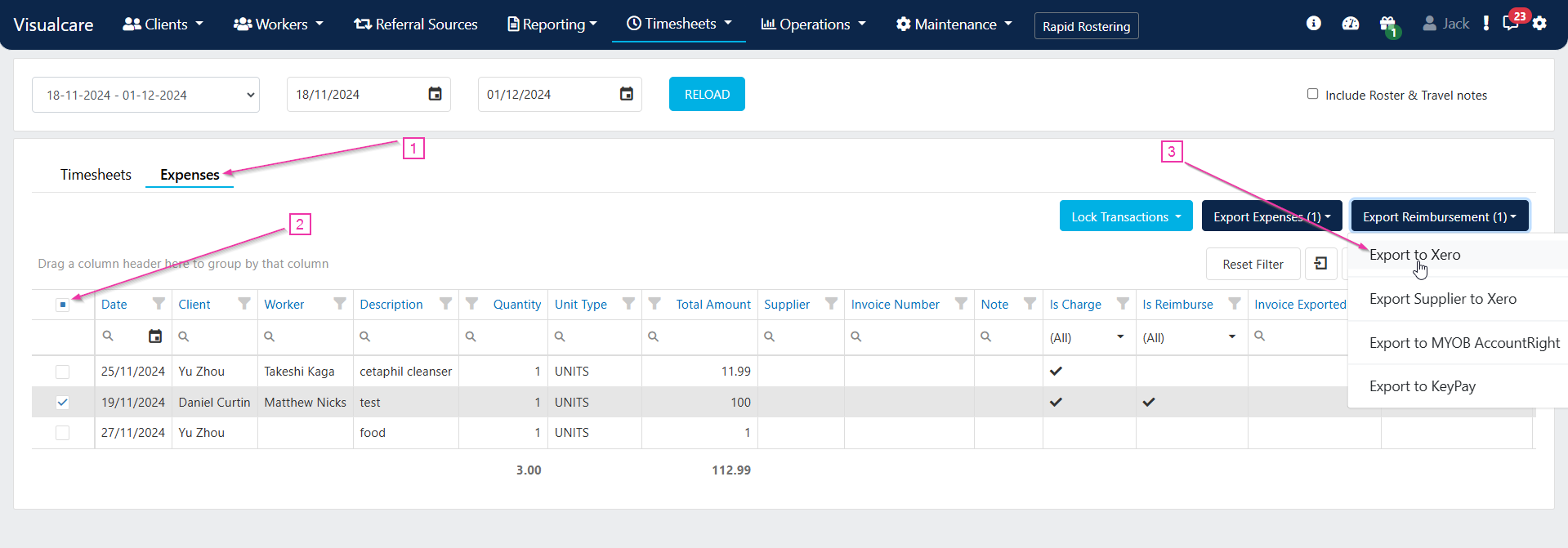Expand the Workers menu in navbar
This screenshot has width=1568, height=548.
pos(278,25)
